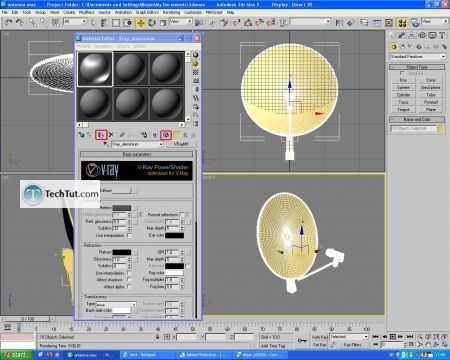Collapse the Basic parameters rollout
The height and width of the screenshot is (360, 450).
coord(137,154)
